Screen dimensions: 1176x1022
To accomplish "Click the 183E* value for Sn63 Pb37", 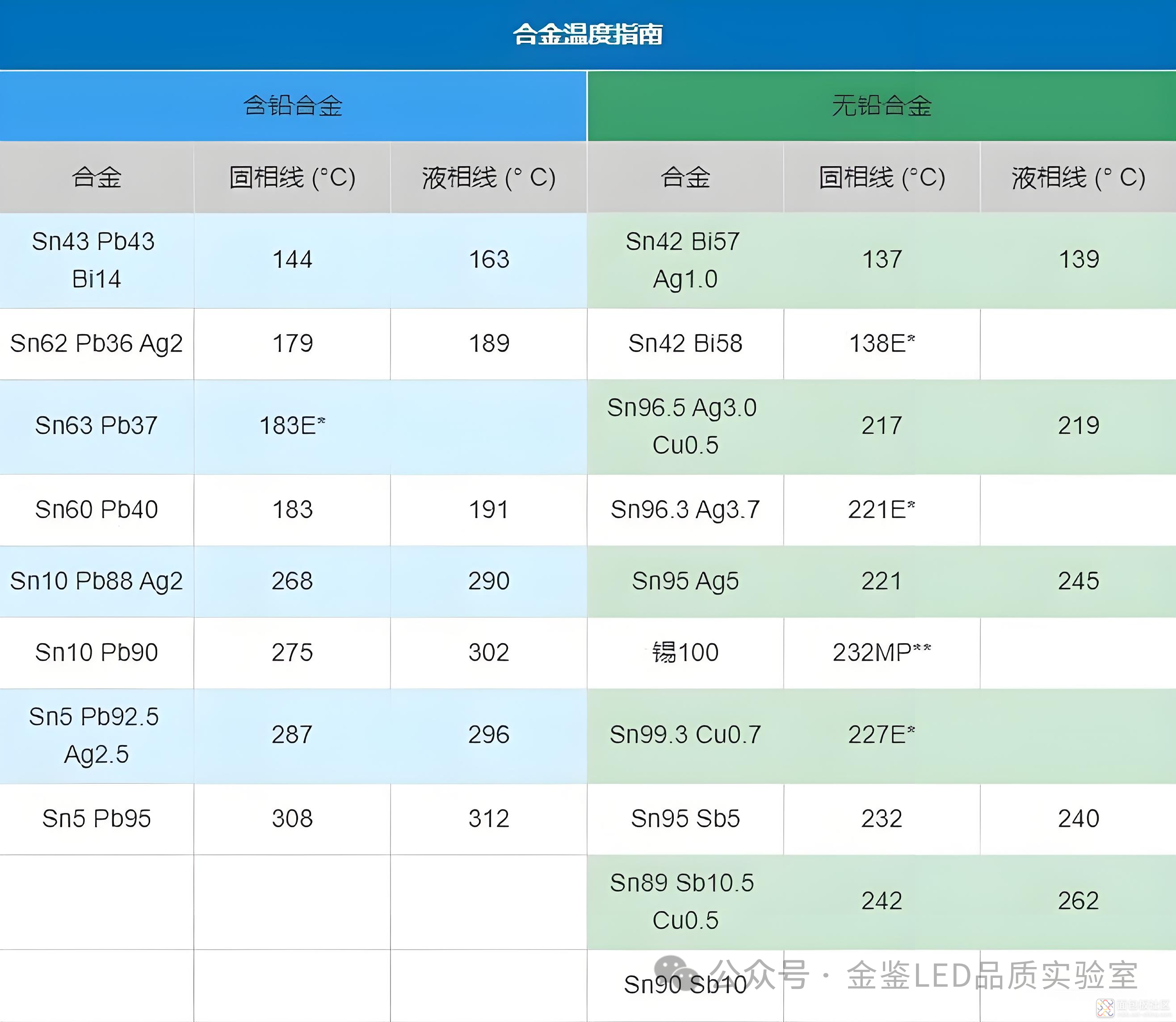I will click(x=292, y=425).
